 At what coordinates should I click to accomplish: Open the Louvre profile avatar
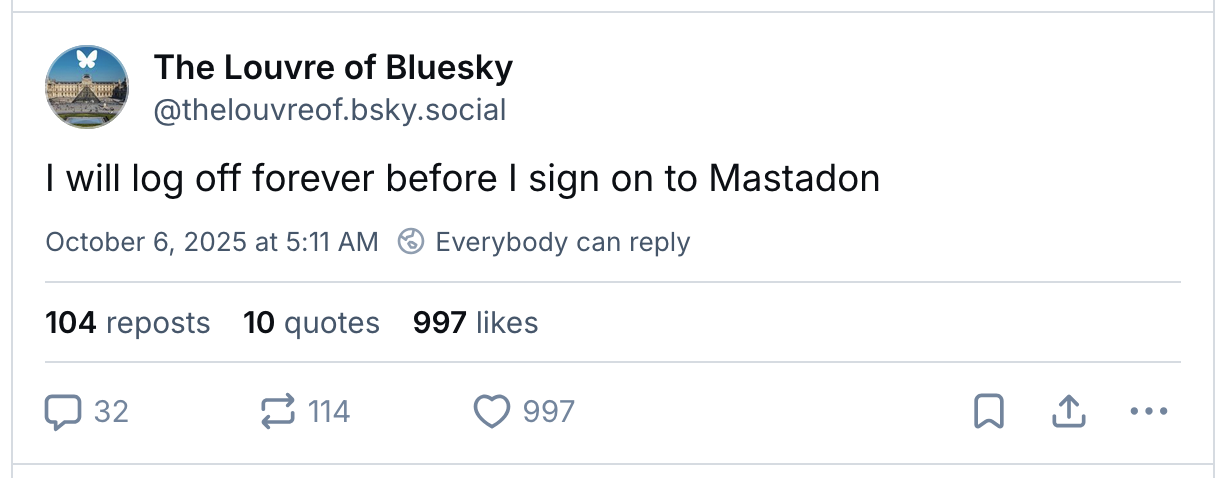click(87, 88)
